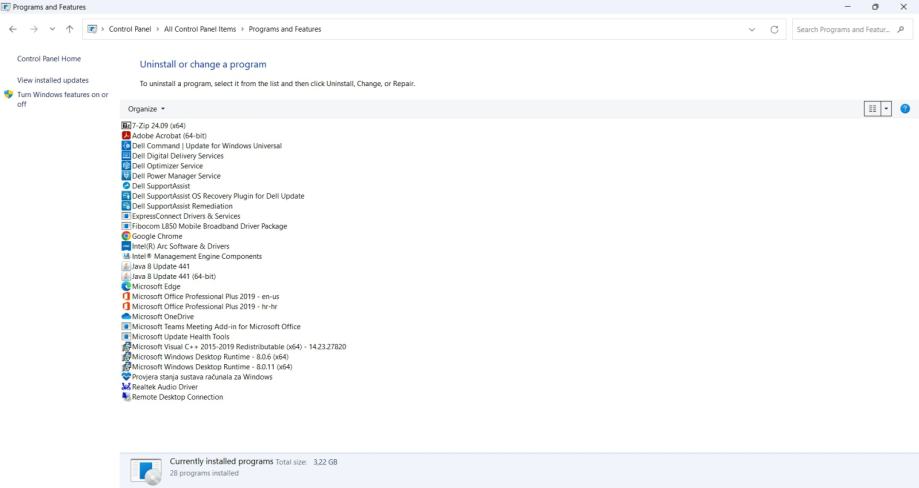Viewport: 919px width, 488px height.
Task: Click the Dell Optimizer Service icon
Action: click(x=126, y=166)
